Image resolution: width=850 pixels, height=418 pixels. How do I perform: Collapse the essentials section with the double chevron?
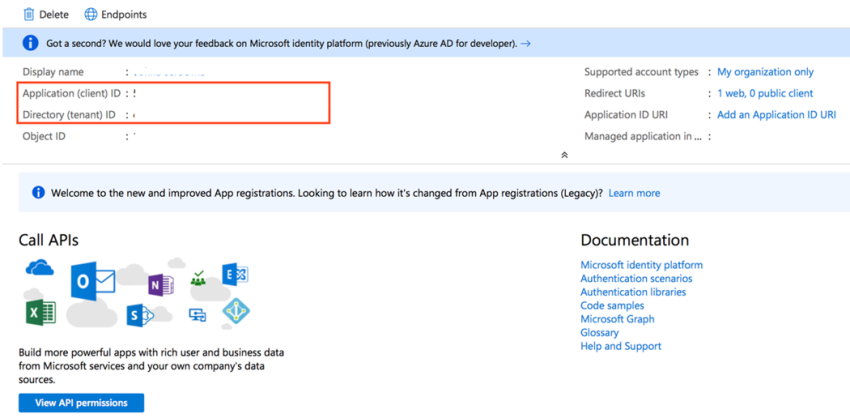pyautogui.click(x=564, y=155)
